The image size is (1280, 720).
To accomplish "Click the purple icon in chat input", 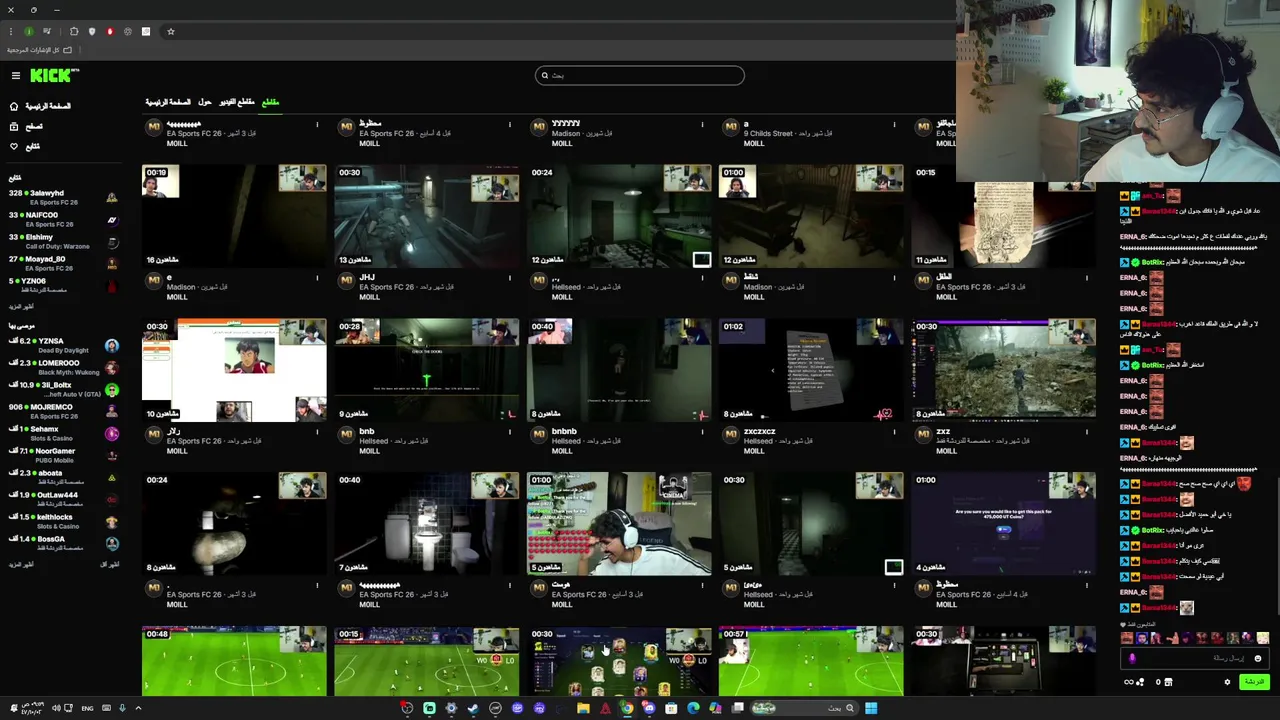I will coord(1132,658).
